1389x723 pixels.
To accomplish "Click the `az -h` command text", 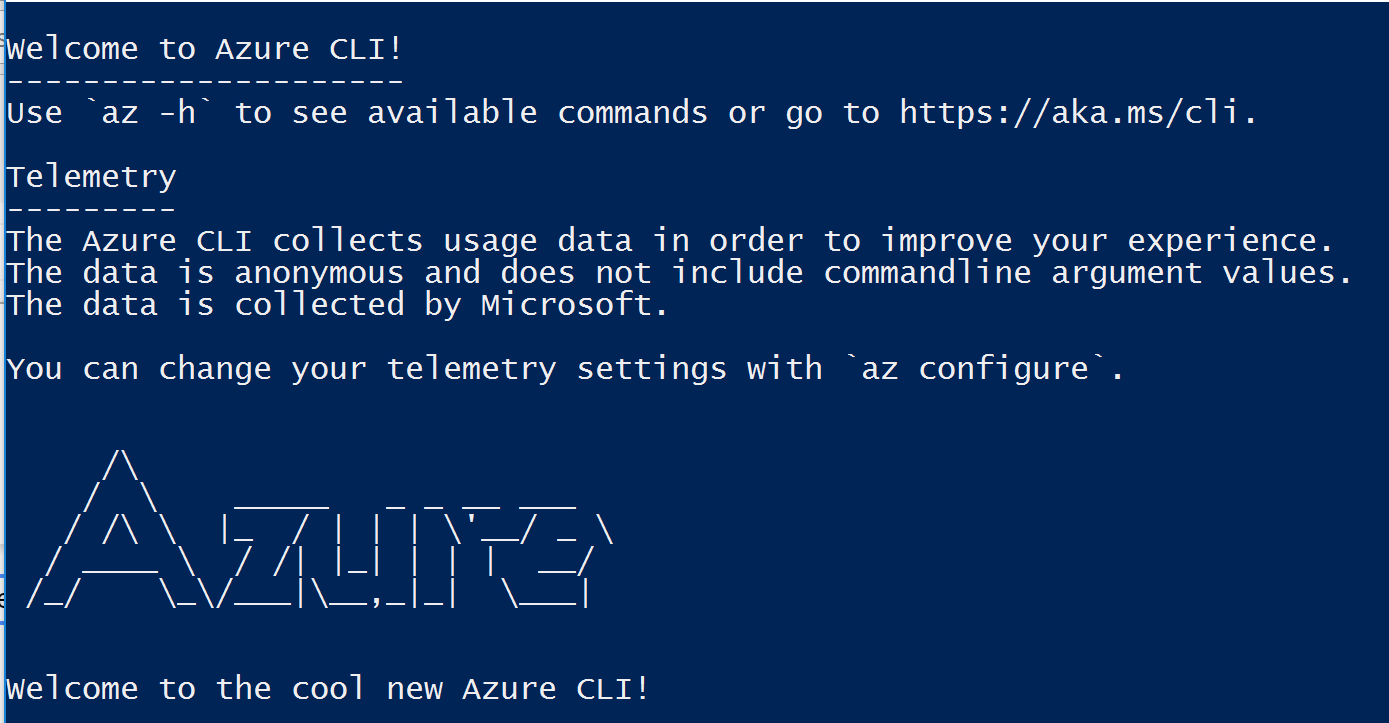I will [x=158, y=113].
